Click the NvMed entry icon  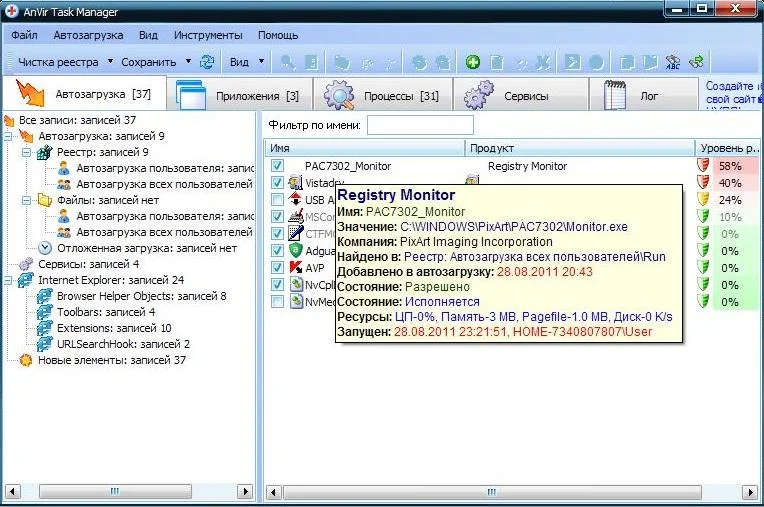295,301
